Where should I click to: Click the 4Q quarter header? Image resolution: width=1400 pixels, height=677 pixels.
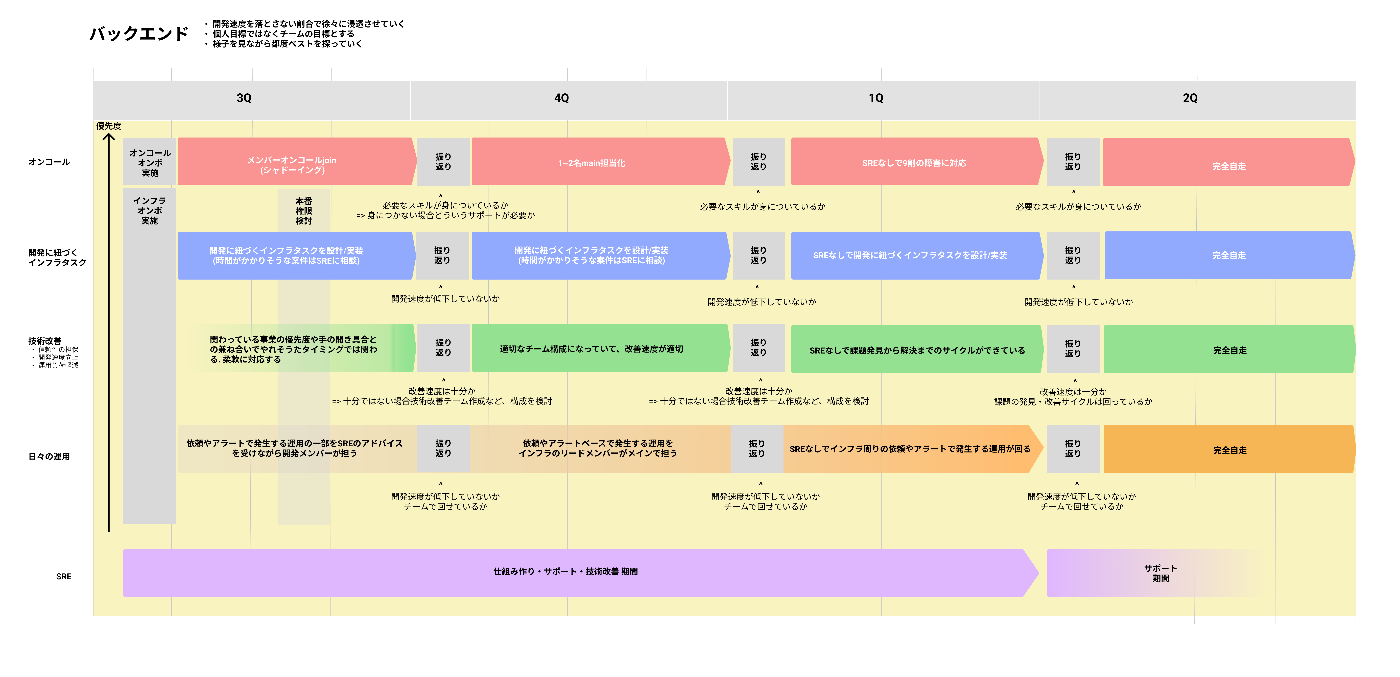pyautogui.click(x=562, y=98)
